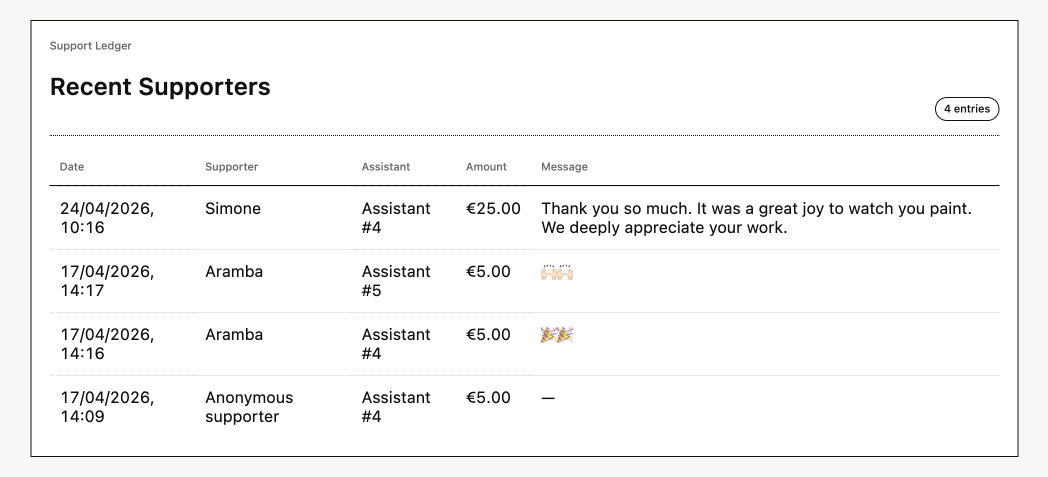Click the 24/04/2026, 10:16 date cell

click(107, 218)
